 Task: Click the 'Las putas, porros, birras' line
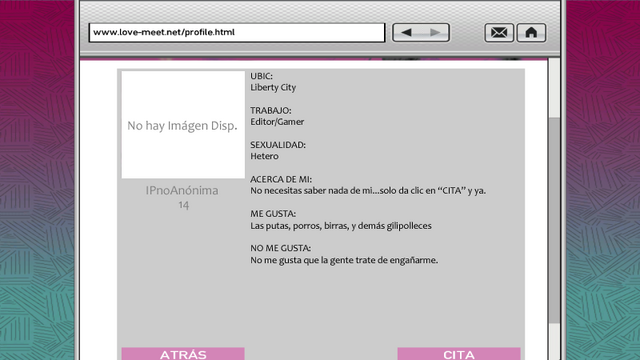click(x=341, y=226)
